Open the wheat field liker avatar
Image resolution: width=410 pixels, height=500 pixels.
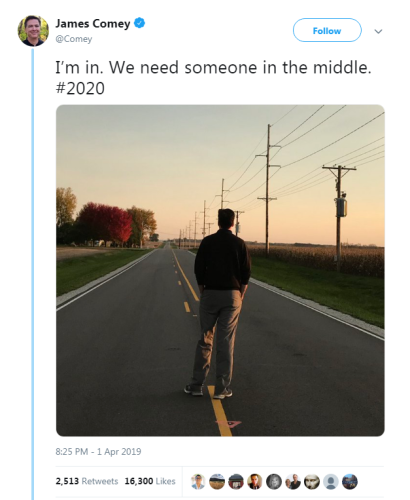(217, 482)
